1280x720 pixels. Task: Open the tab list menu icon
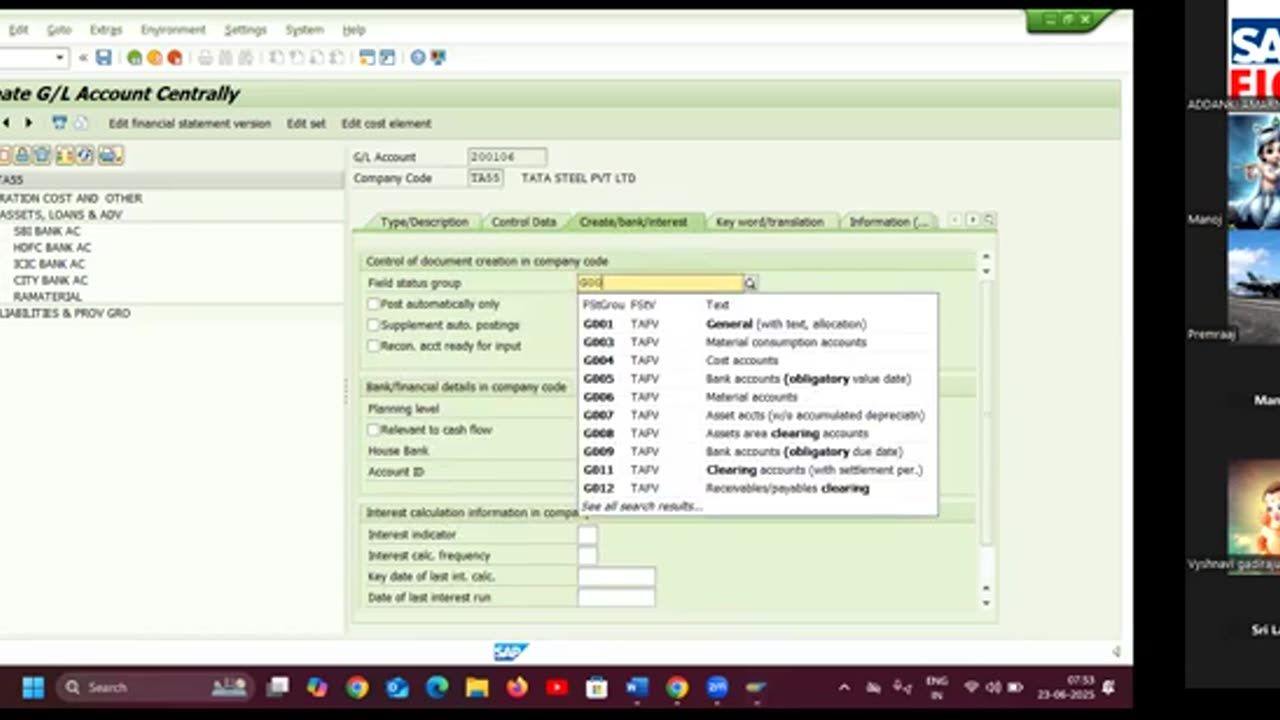[989, 220]
